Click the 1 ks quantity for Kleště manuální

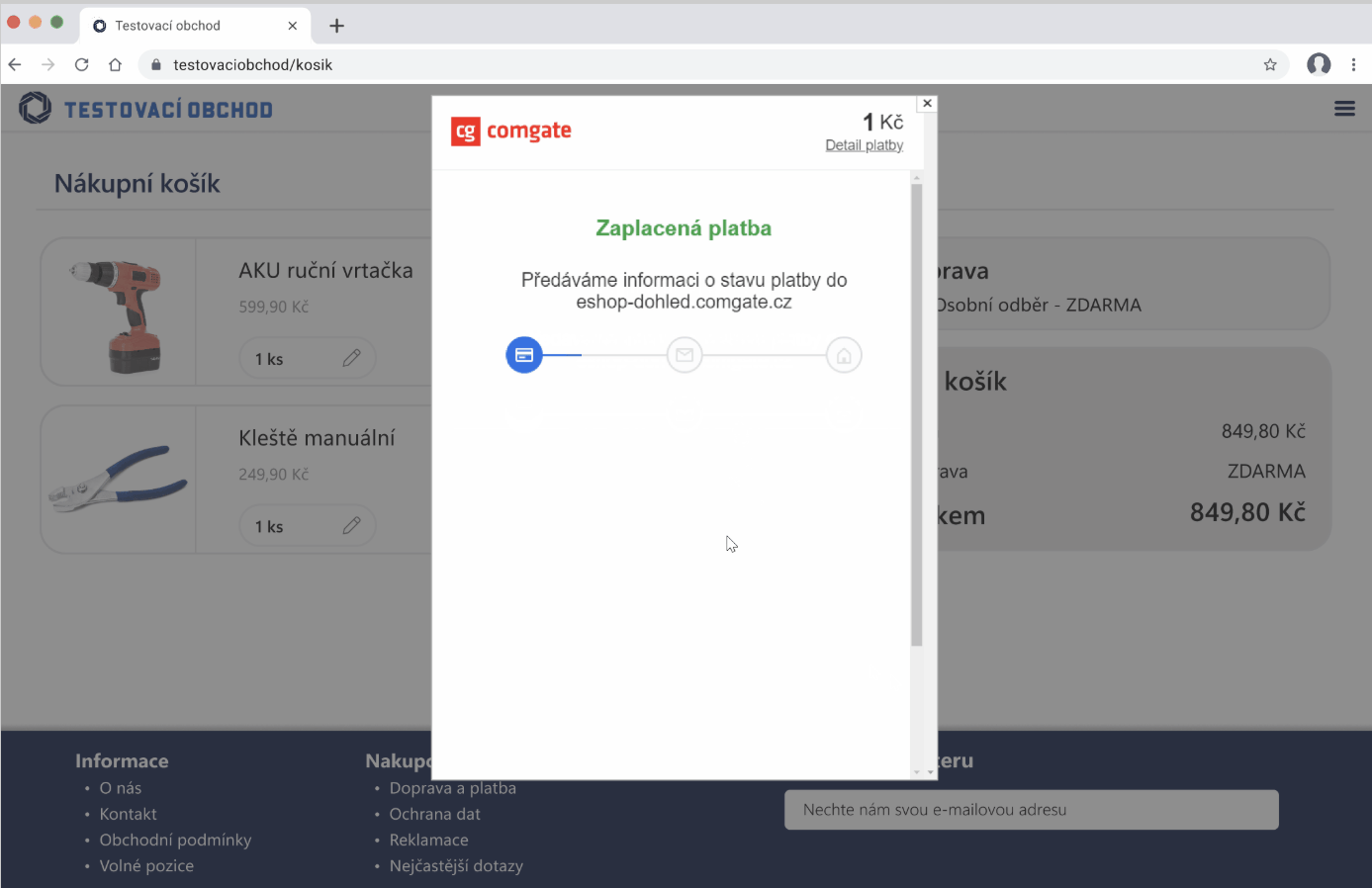(269, 527)
